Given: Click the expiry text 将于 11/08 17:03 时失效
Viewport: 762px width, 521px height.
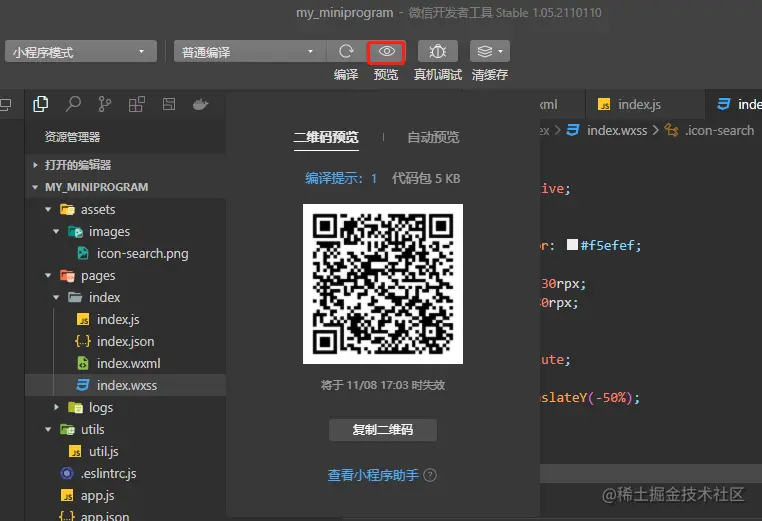Looking at the screenshot, I should pyautogui.click(x=383, y=385).
